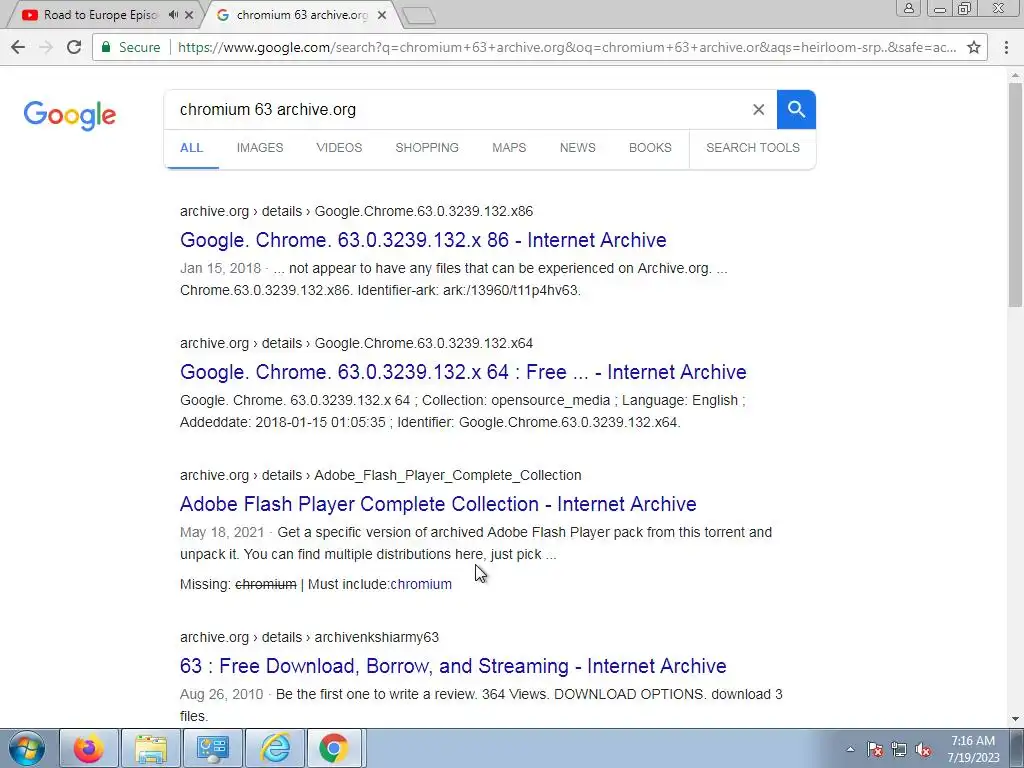Viewport: 1024px width, 768px height.
Task: Open the 63 Free Download, Borrow result
Action: (x=453, y=665)
